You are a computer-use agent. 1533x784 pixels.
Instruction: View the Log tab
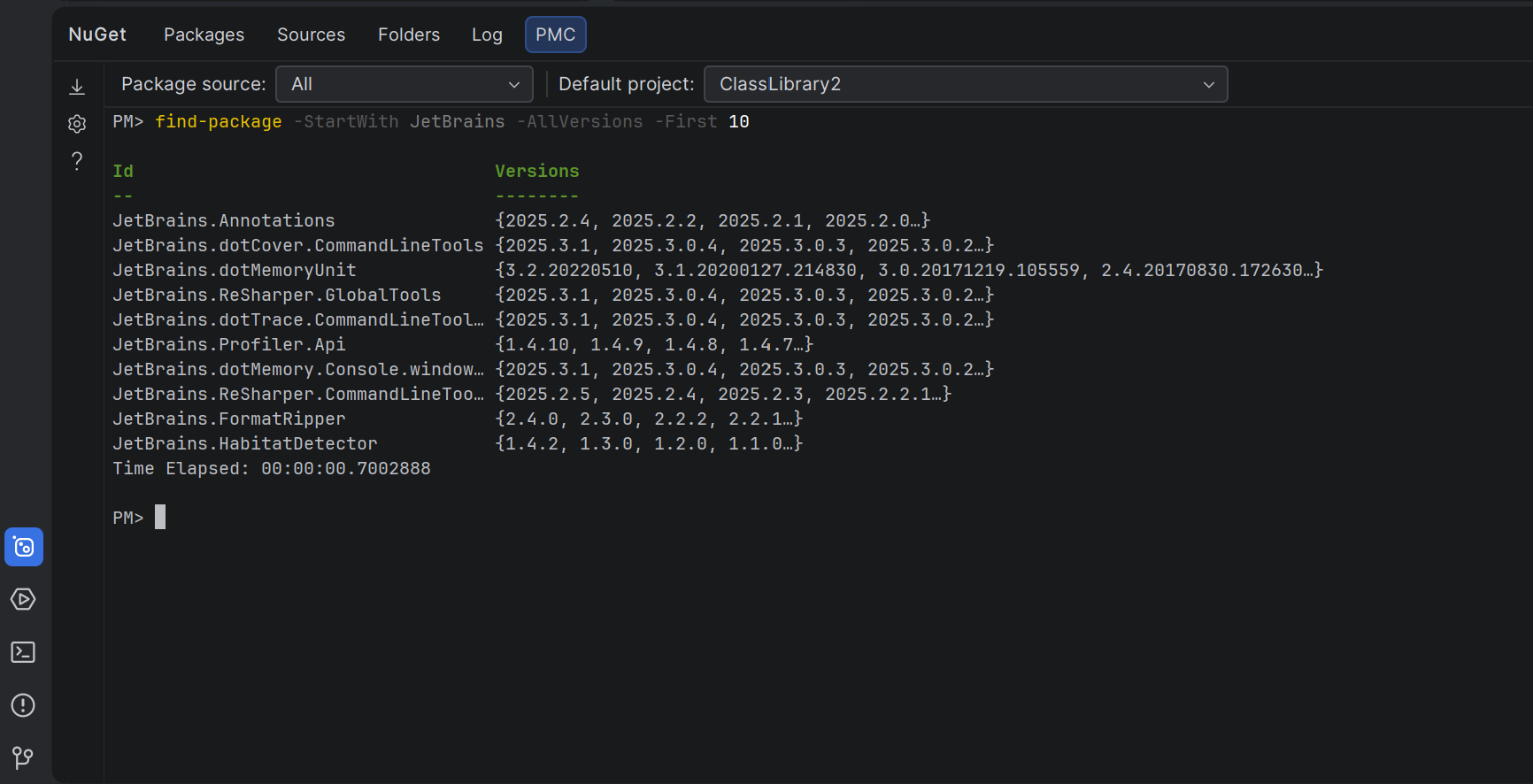pos(487,35)
